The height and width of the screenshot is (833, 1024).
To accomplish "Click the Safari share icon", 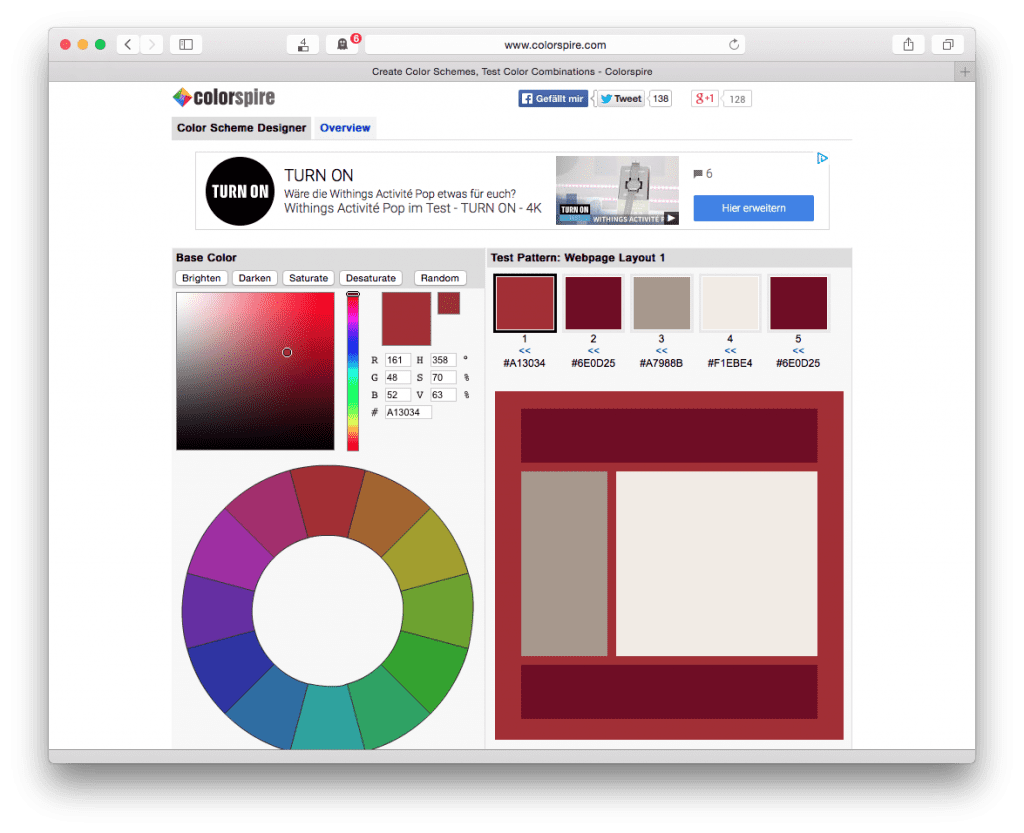I will tap(908, 44).
